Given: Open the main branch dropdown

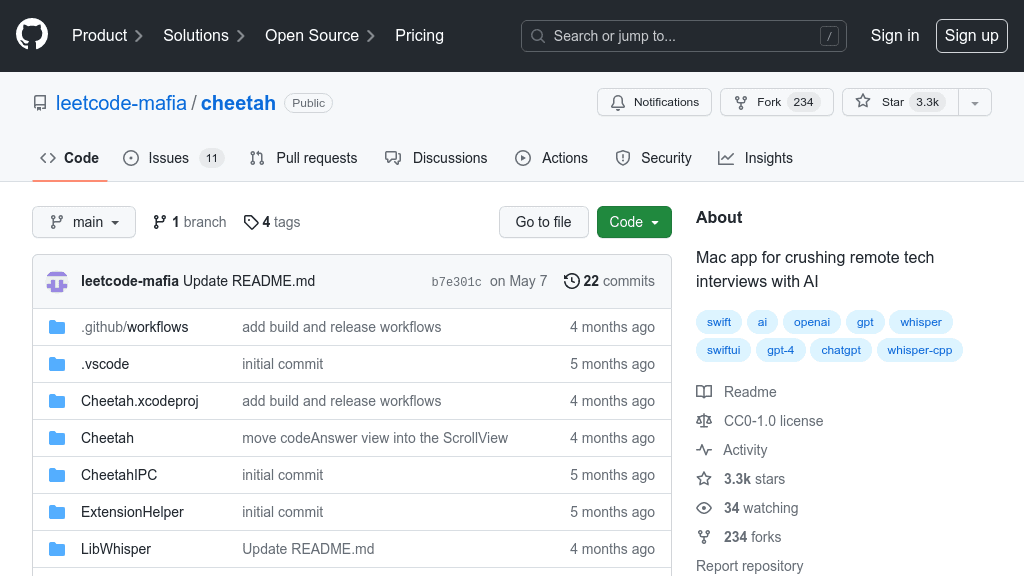Looking at the screenshot, I should [x=84, y=222].
